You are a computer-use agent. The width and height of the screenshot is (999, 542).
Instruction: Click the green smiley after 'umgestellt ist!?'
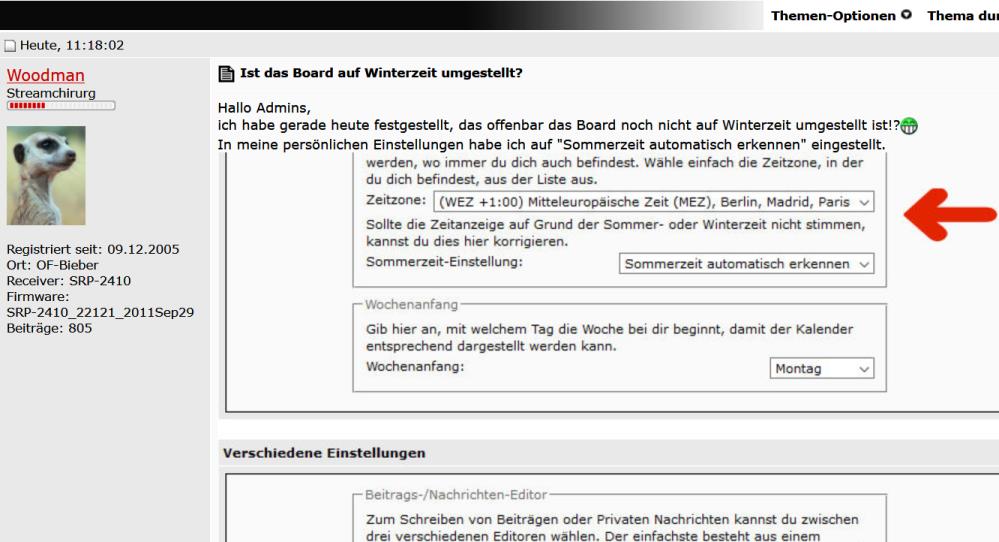pos(909,126)
